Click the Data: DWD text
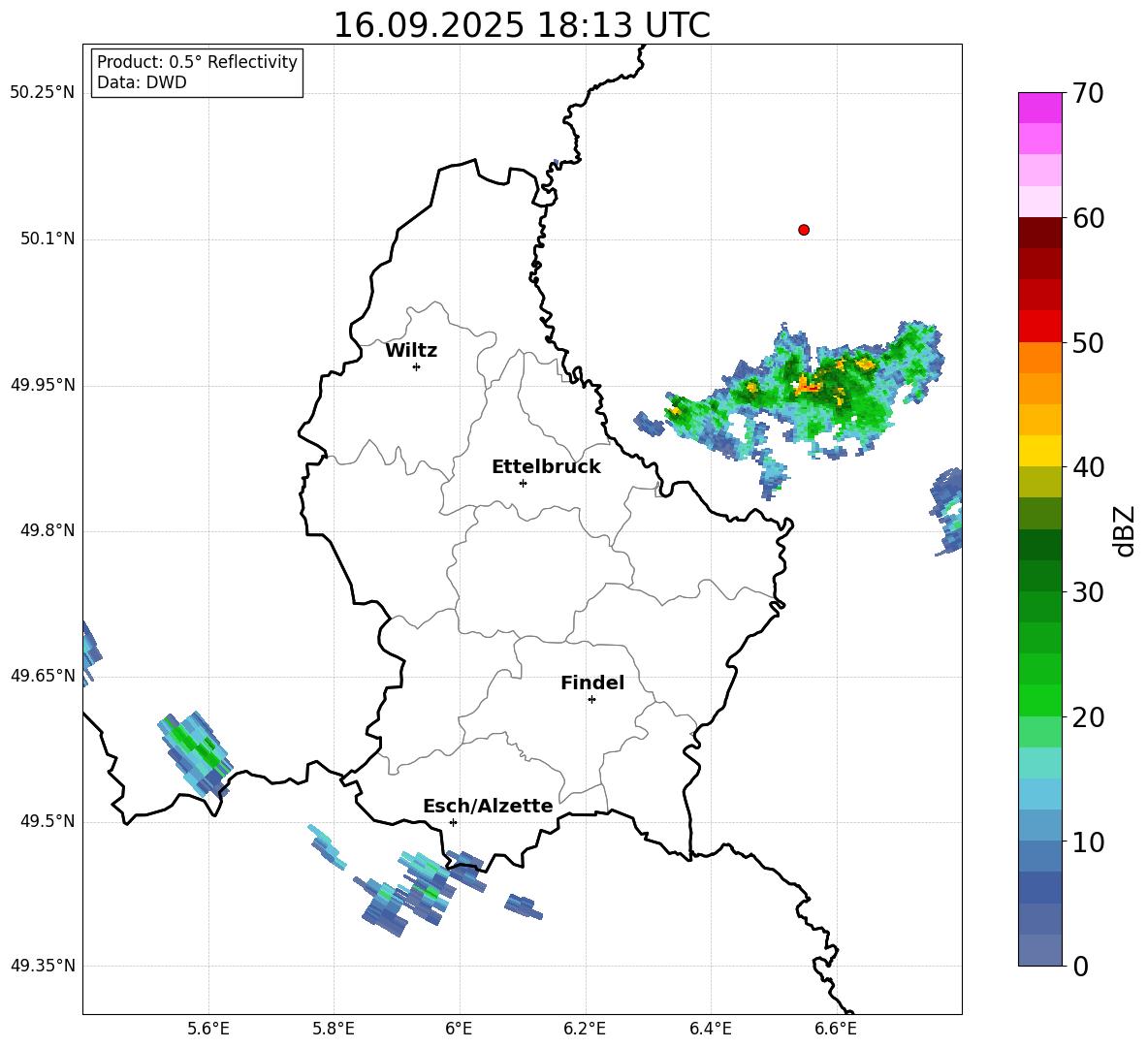This screenshot has width=1148, height=1048. 142,82
